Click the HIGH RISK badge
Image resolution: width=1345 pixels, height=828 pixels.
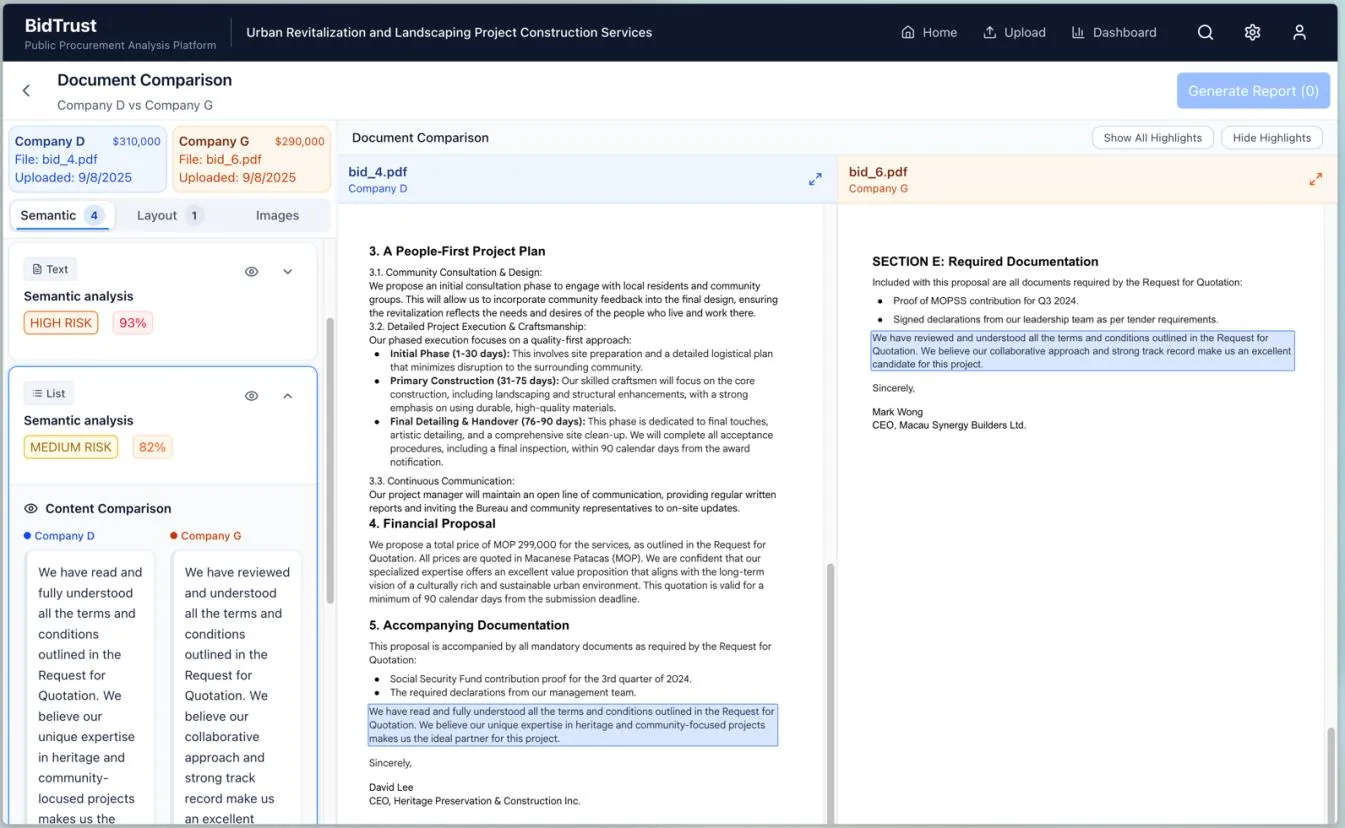tap(61, 323)
